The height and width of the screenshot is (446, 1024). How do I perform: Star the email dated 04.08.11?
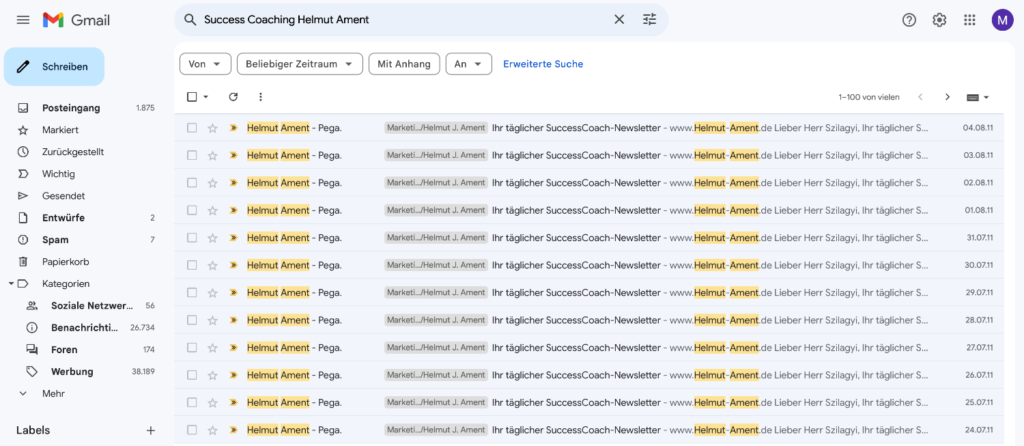(x=212, y=128)
